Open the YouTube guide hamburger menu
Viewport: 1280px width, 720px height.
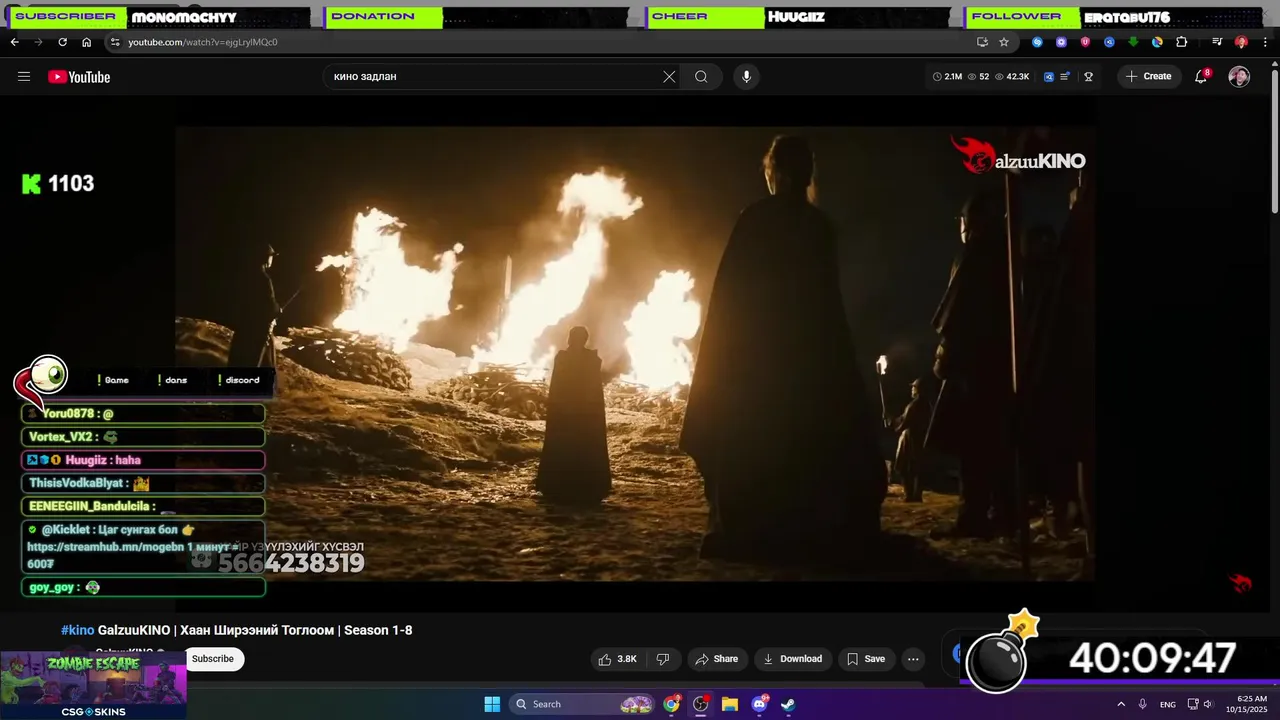click(24, 77)
